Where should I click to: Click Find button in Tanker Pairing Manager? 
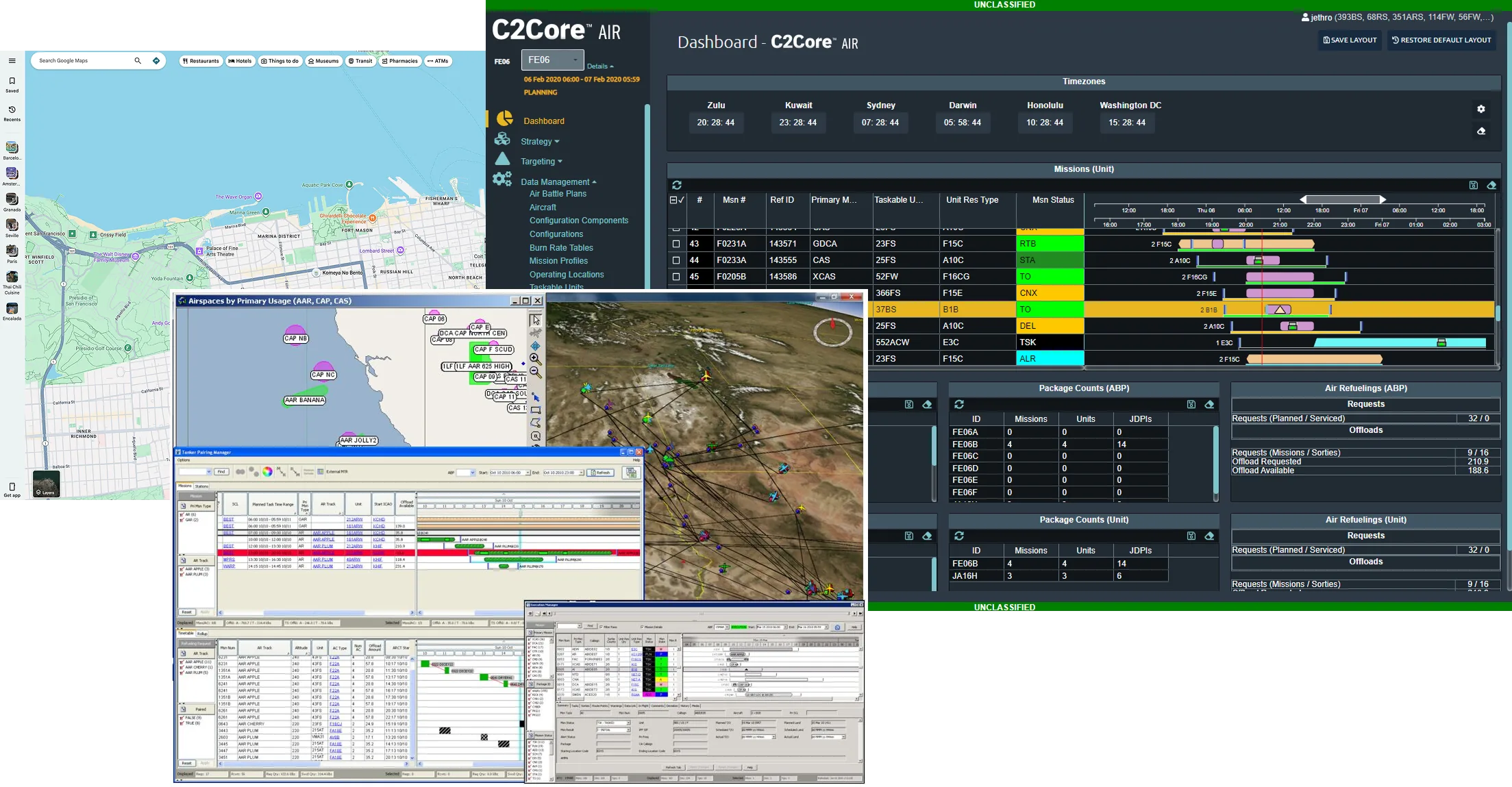point(221,472)
